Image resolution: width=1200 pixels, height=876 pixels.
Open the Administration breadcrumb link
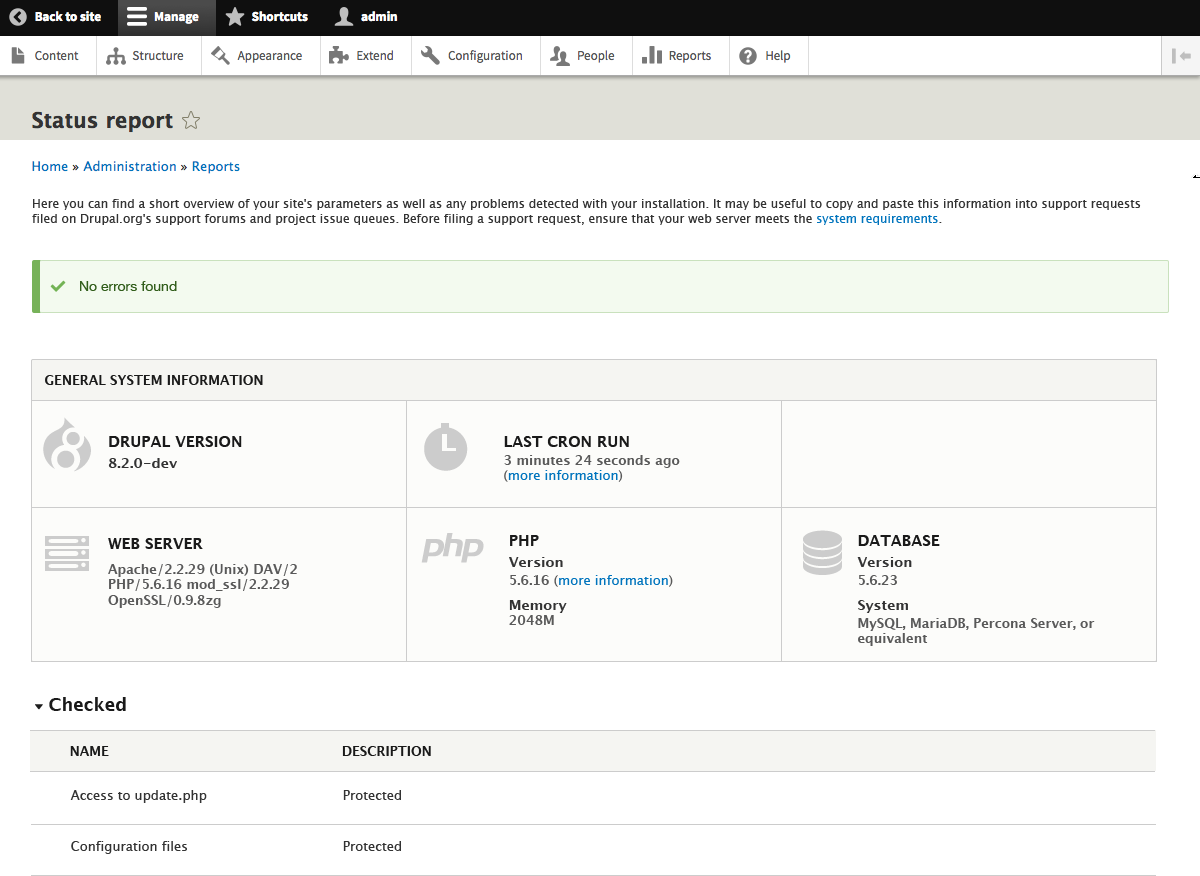click(130, 167)
